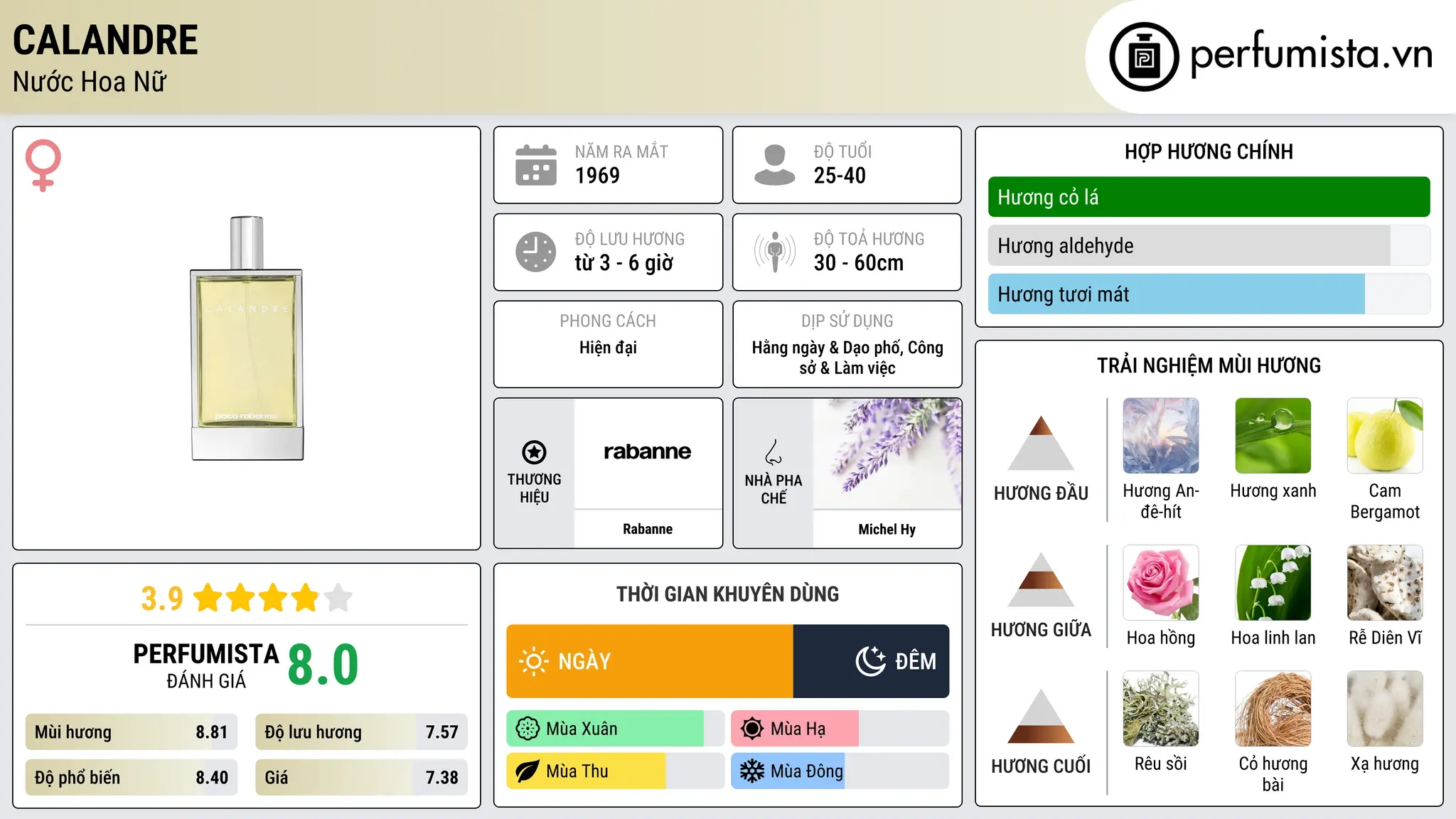This screenshot has width=1456, height=819.
Task: Open the Hương xanh note image
Action: [1273, 436]
